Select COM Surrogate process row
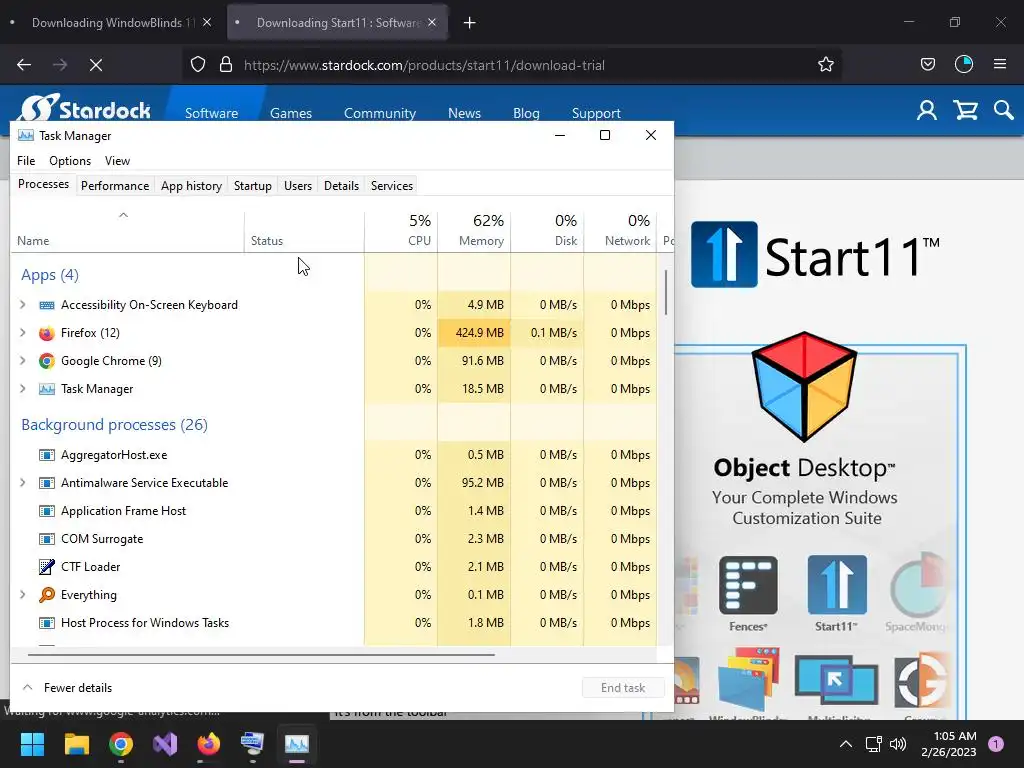This screenshot has height=768, width=1024. (334, 539)
